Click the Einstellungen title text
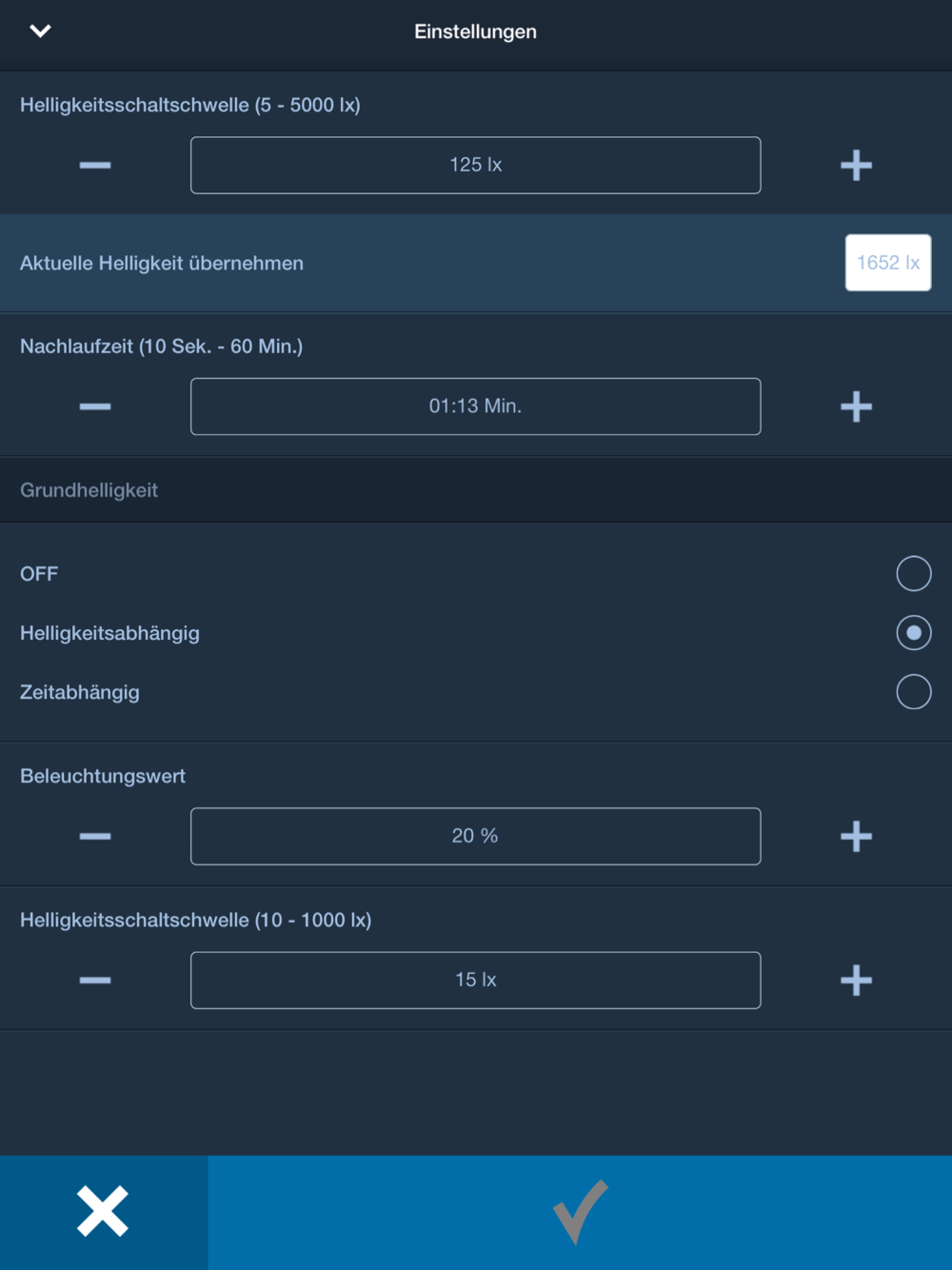The image size is (952, 1270). click(x=475, y=31)
